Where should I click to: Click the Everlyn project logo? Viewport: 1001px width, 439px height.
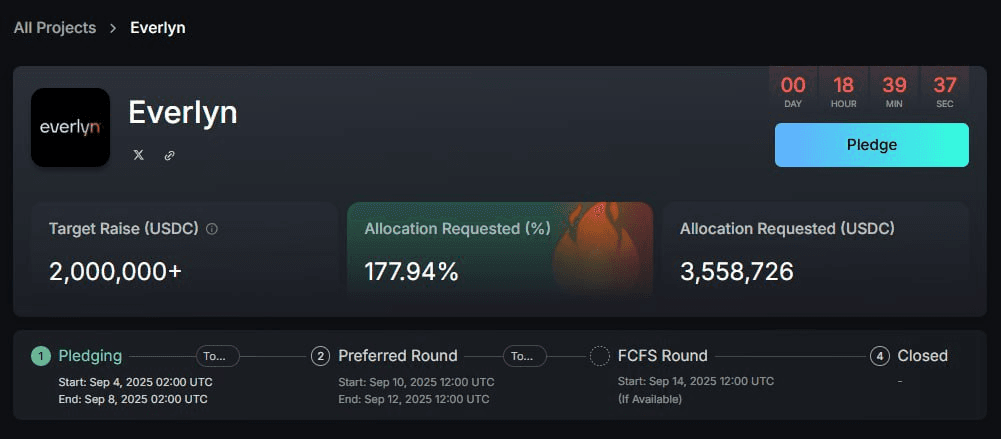pyautogui.click(x=70, y=127)
